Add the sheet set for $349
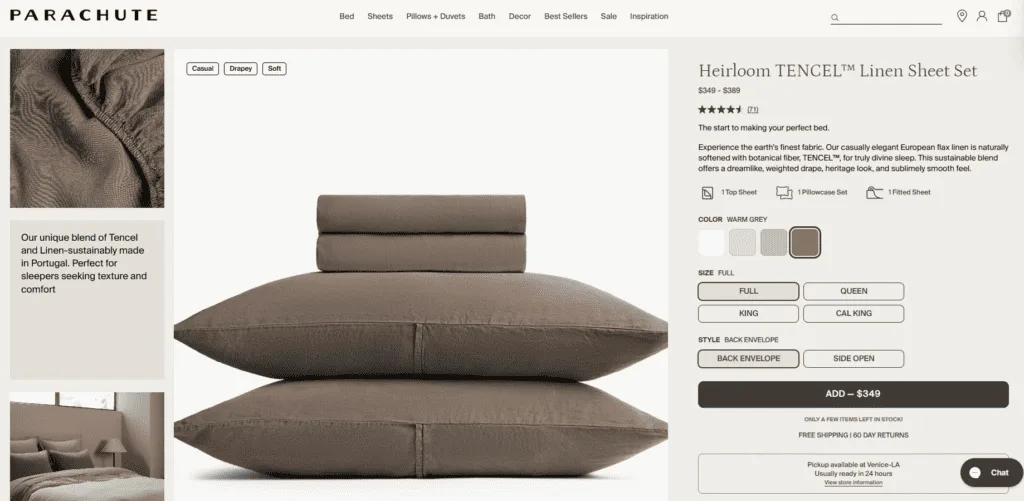The width and height of the screenshot is (1024, 501). (x=853, y=394)
